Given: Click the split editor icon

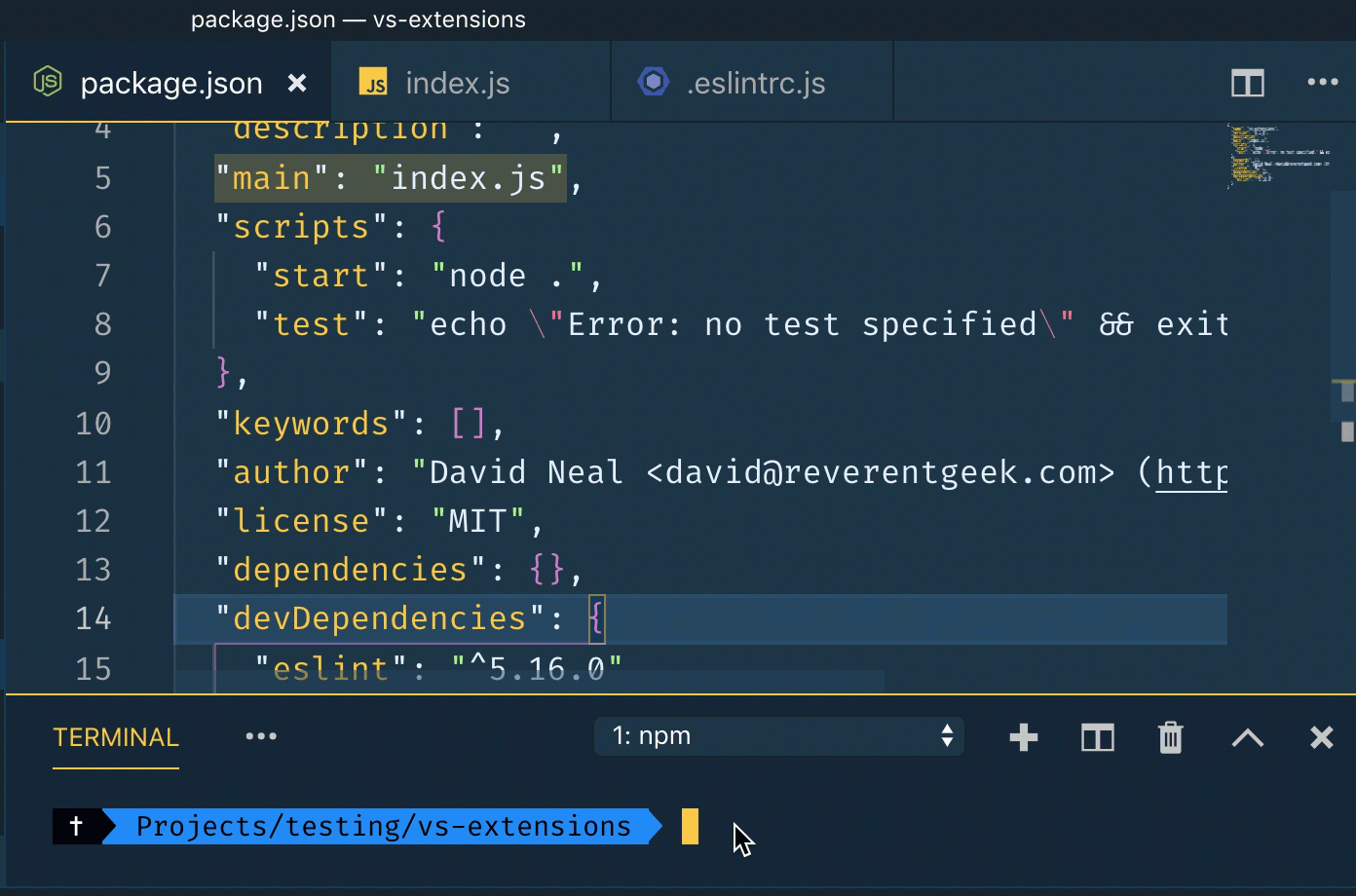Looking at the screenshot, I should pyautogui.click(x=1247, y=83).
